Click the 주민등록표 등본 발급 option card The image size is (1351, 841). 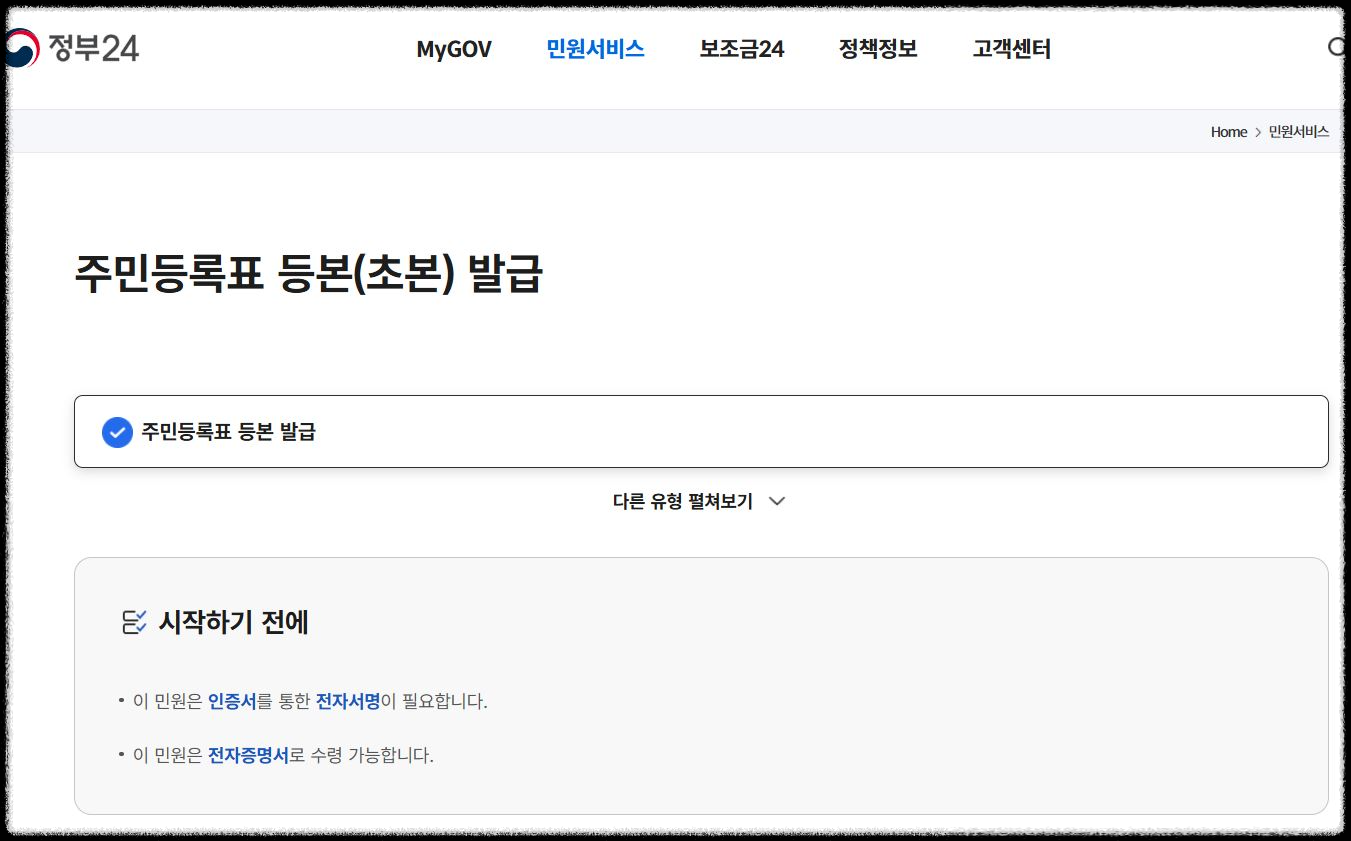pyautogui.click(x=700, y=431)
